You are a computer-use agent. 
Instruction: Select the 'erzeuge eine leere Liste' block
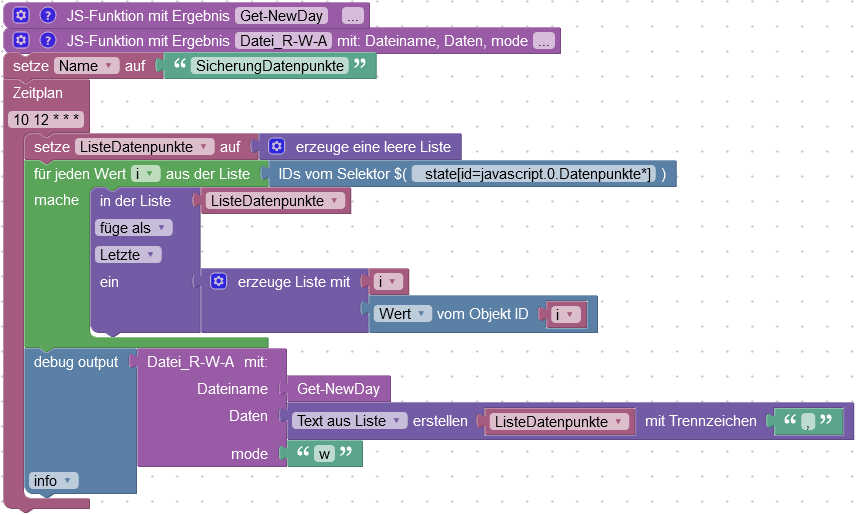[x=373, y=147]
